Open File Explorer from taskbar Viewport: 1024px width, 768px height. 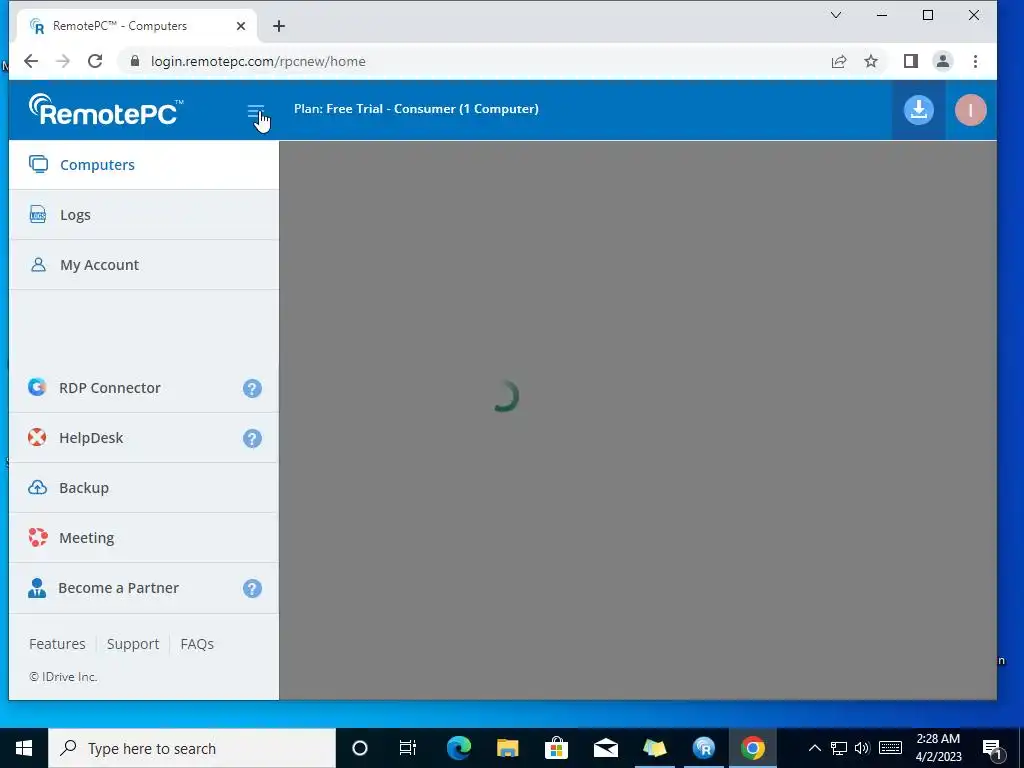(x=507, y=748)
